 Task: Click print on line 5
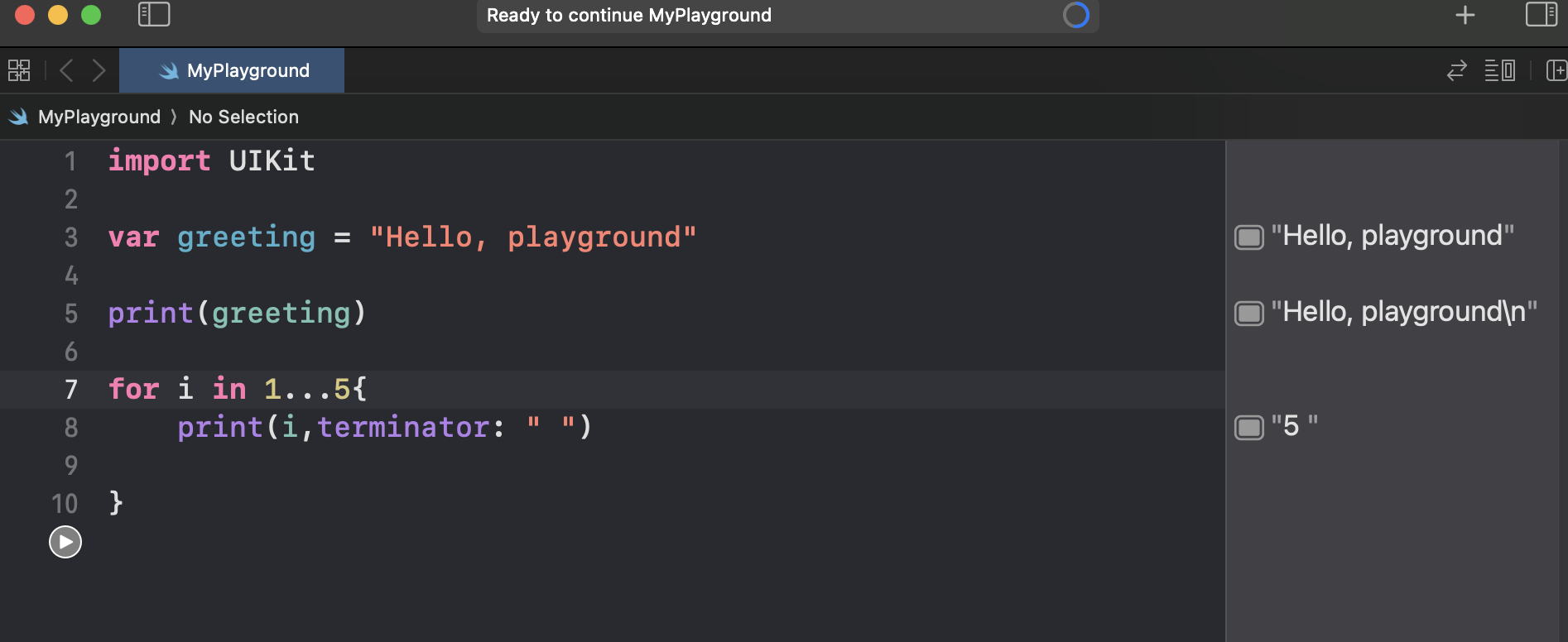(x=151, y=313)
